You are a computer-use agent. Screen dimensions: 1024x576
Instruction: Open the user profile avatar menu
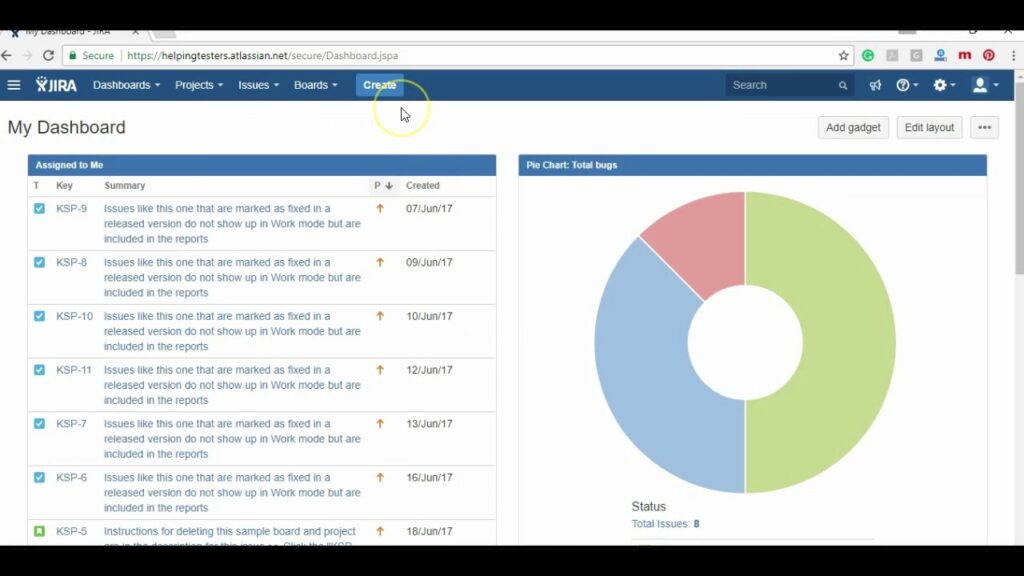[x=985, y=85]
